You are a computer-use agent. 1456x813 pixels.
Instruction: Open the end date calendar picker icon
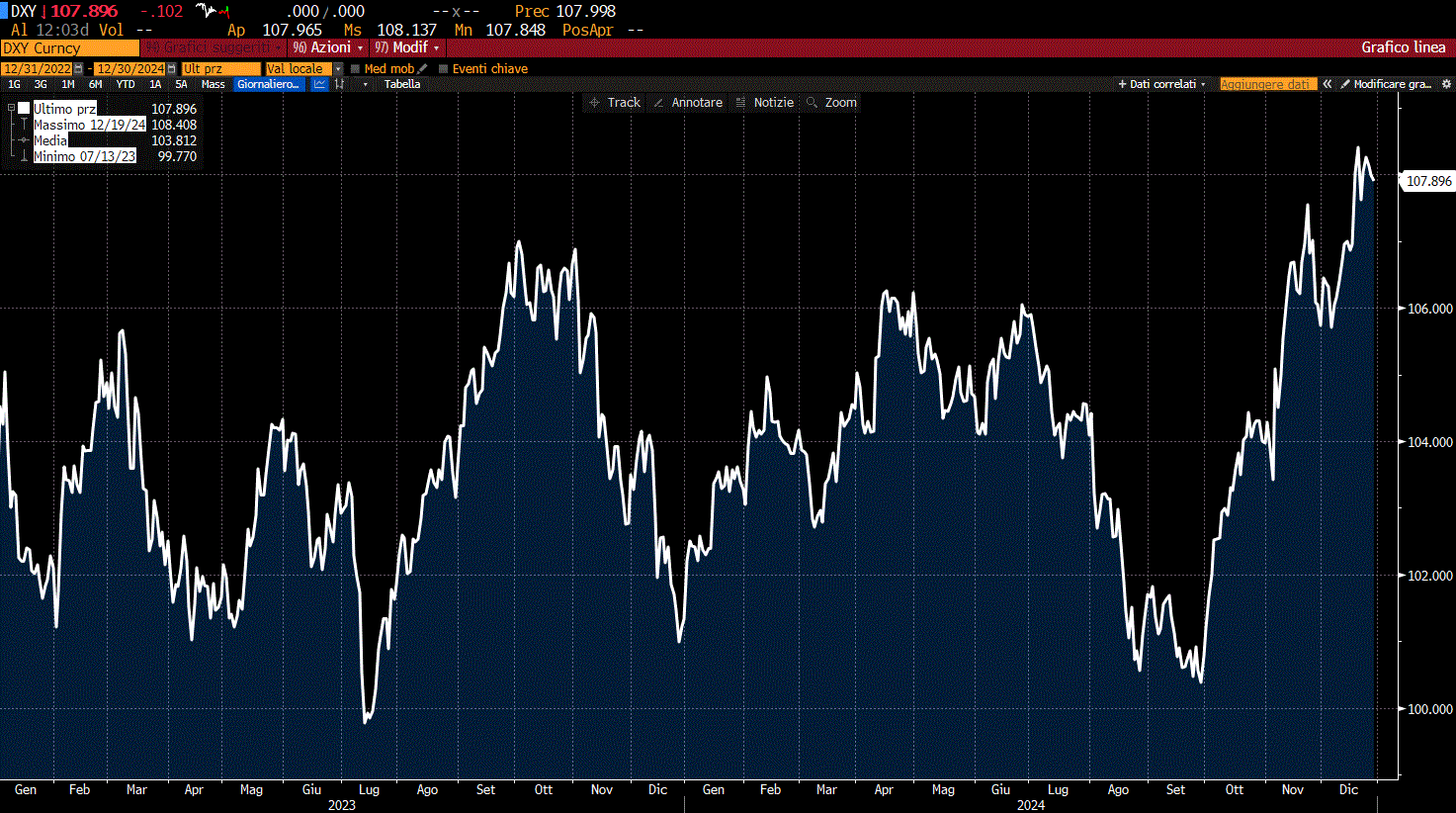(x=171, y=69)
